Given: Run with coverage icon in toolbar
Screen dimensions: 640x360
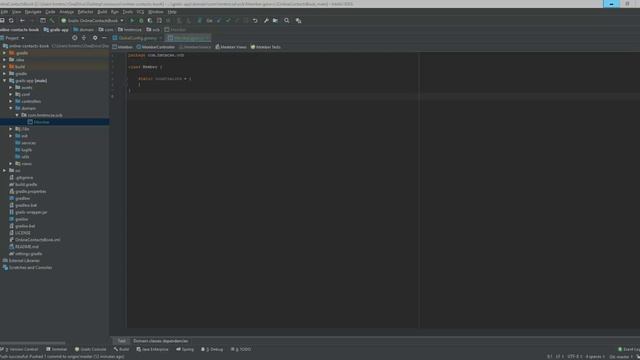Looking at the screenshot, I should click(x=150, y=20).
